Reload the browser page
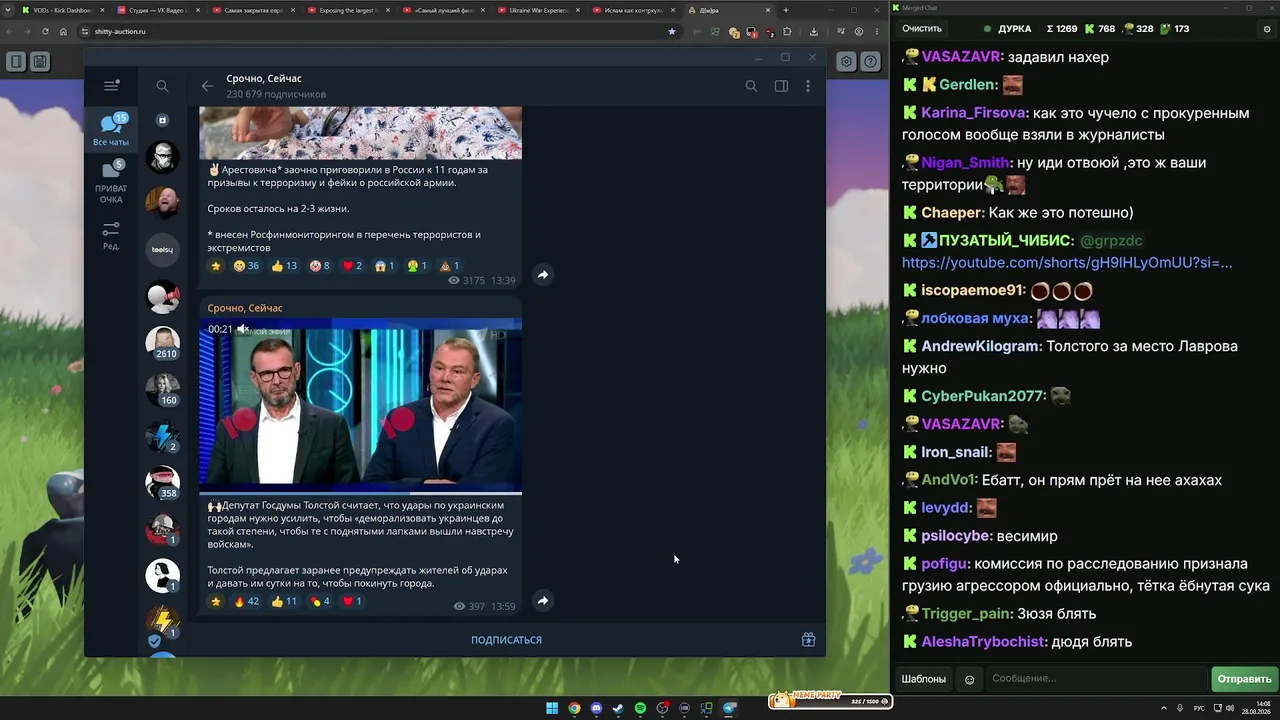The image size is (1280, 720). [45, 31]
